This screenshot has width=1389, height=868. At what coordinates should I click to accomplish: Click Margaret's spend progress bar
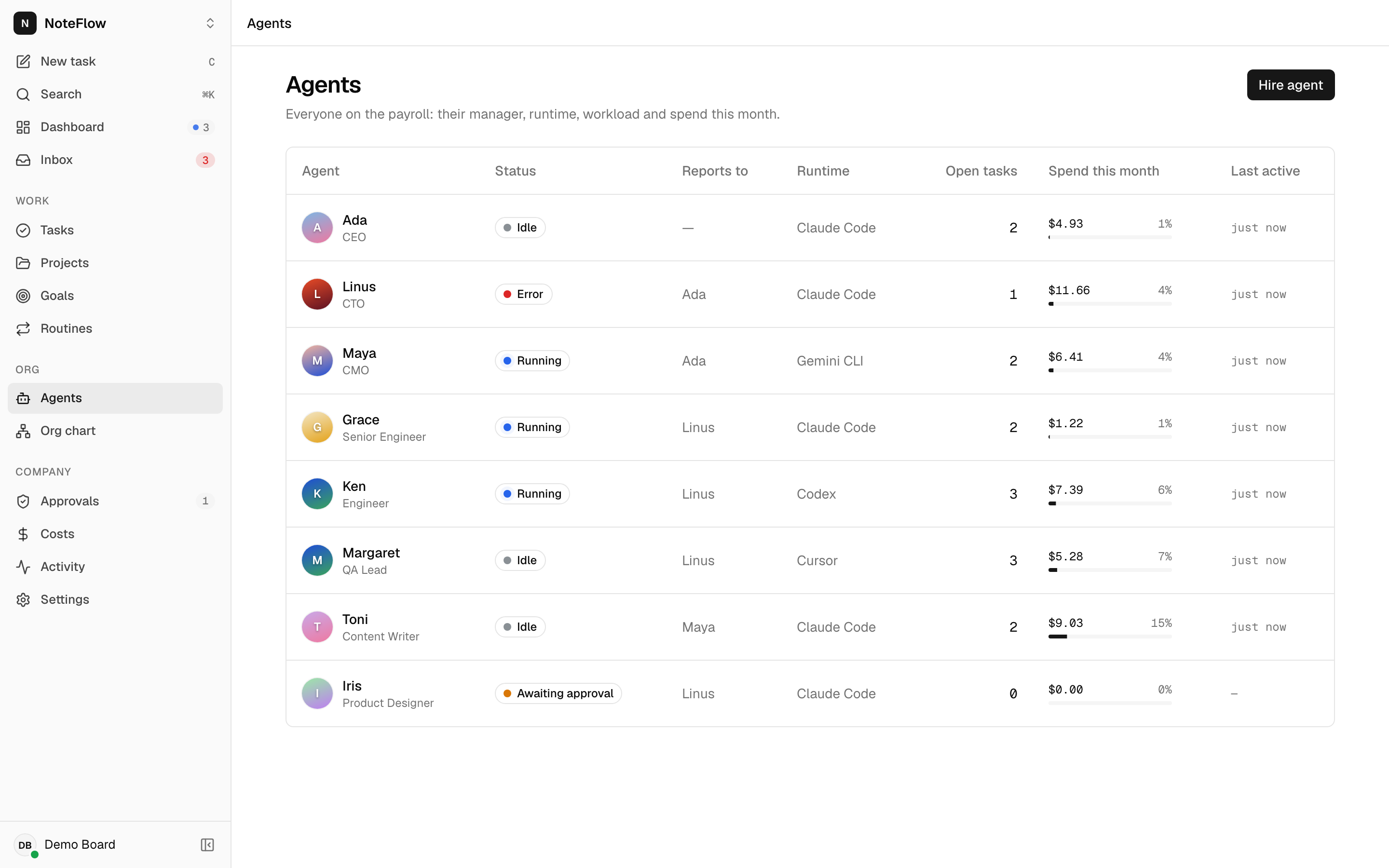[1109, 570]
